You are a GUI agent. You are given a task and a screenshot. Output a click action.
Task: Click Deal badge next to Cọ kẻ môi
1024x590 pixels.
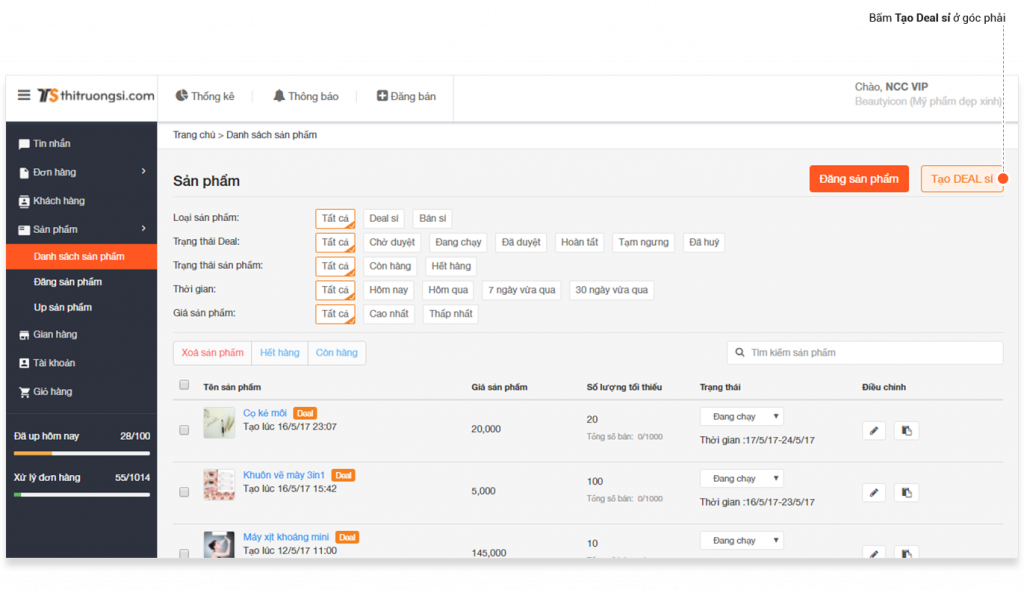(x=305, y=413)
